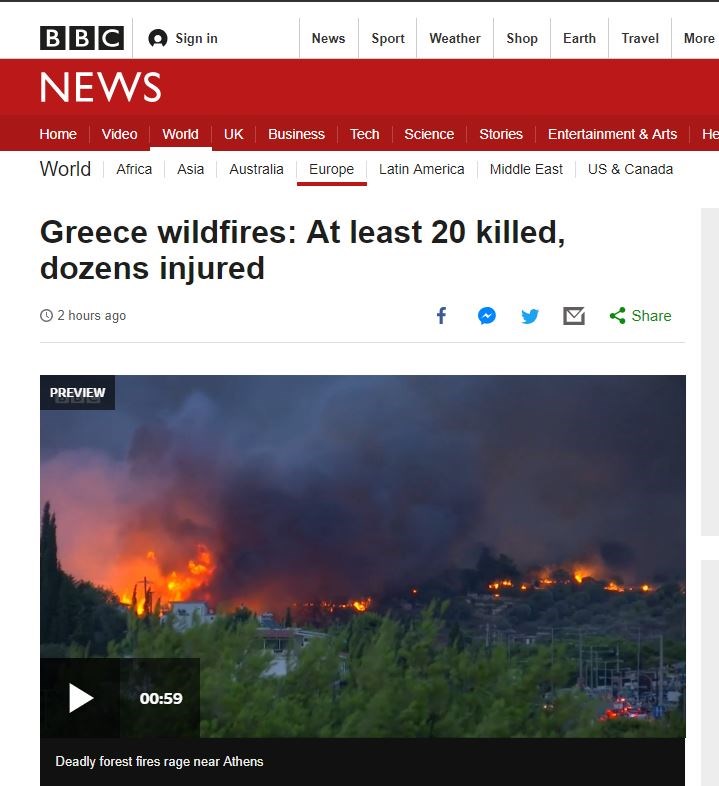Image resolution: width=719 pixels, height=786 pixels.
Task: Open the Entertainment & Arts section
Action: [612, 134]
